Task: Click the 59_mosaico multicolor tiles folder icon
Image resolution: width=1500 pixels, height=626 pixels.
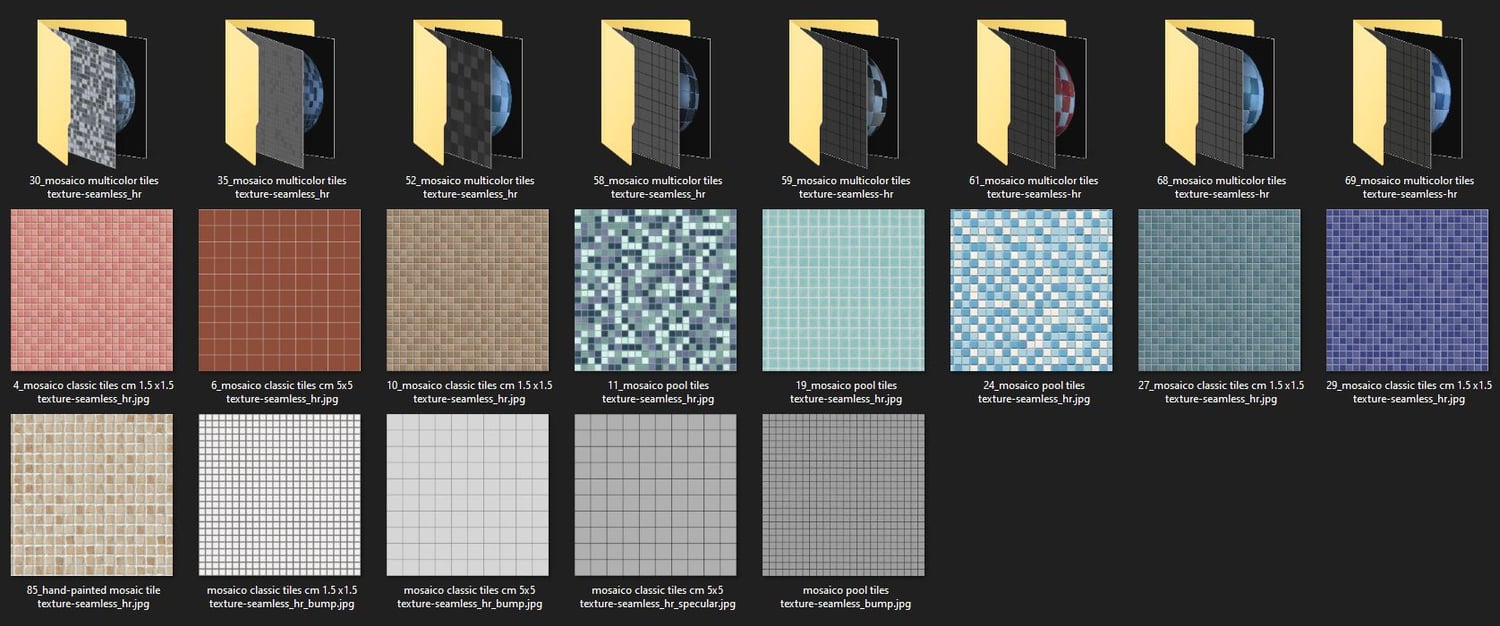Action: pos(845,92)
